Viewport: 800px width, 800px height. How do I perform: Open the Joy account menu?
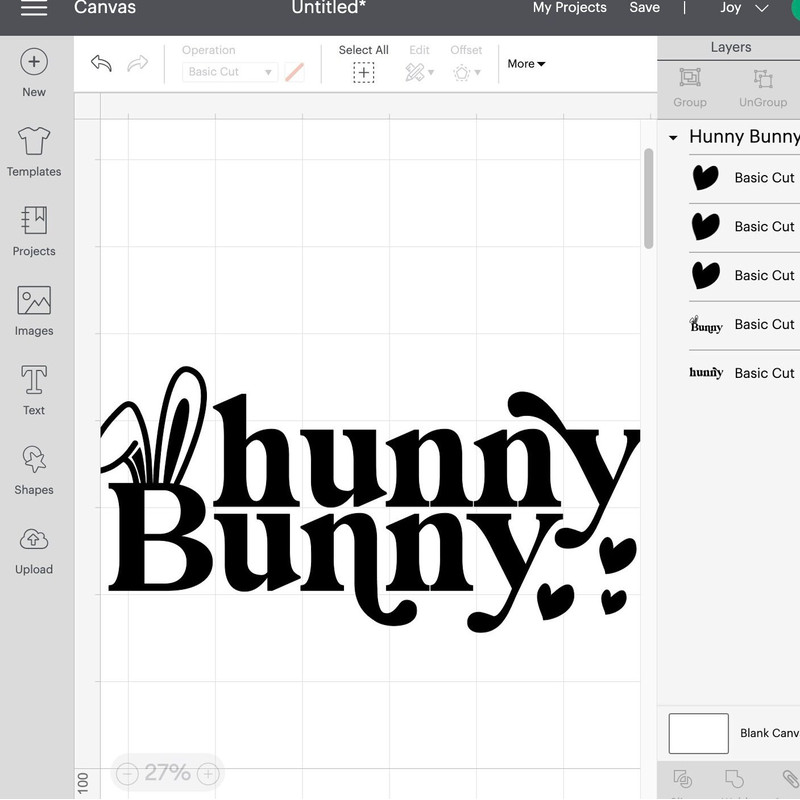click(x=740, y=8)
